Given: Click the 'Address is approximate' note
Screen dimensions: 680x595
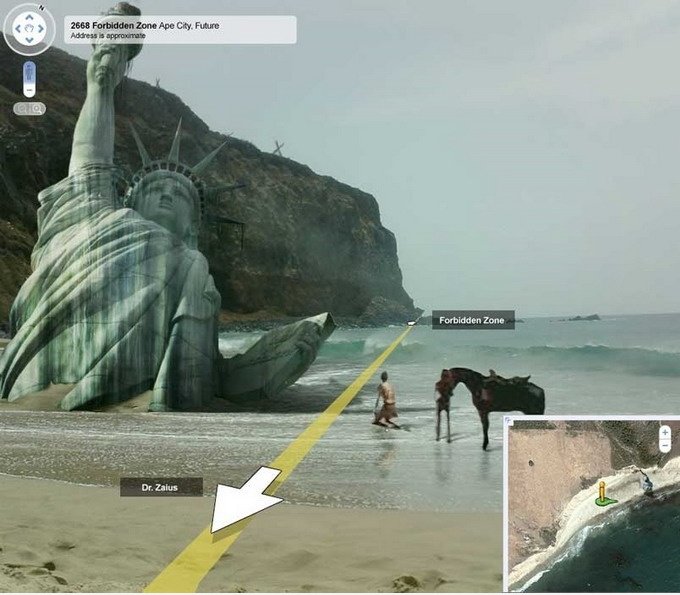Looking at the screenshot, I should [x=108, y=36].
